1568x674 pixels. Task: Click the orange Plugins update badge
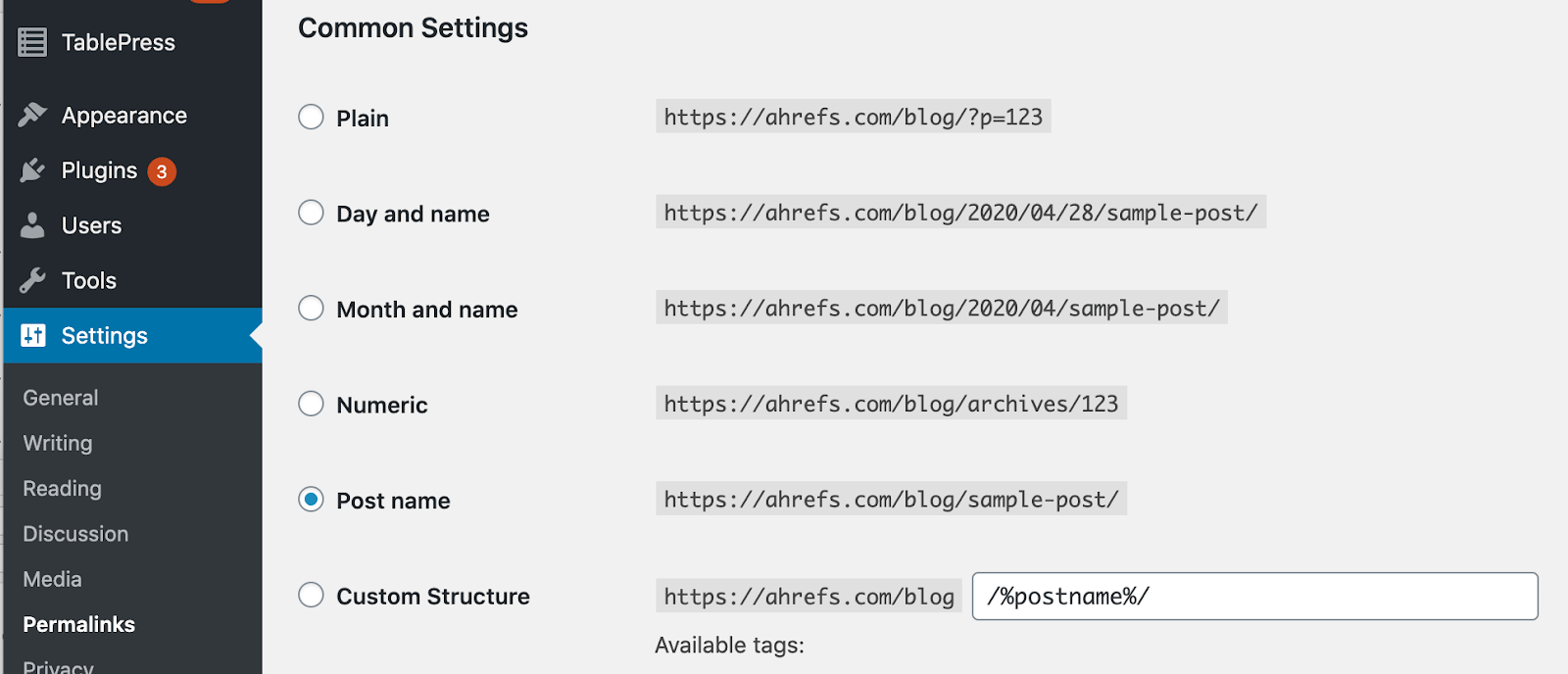[x=163, y=169]
